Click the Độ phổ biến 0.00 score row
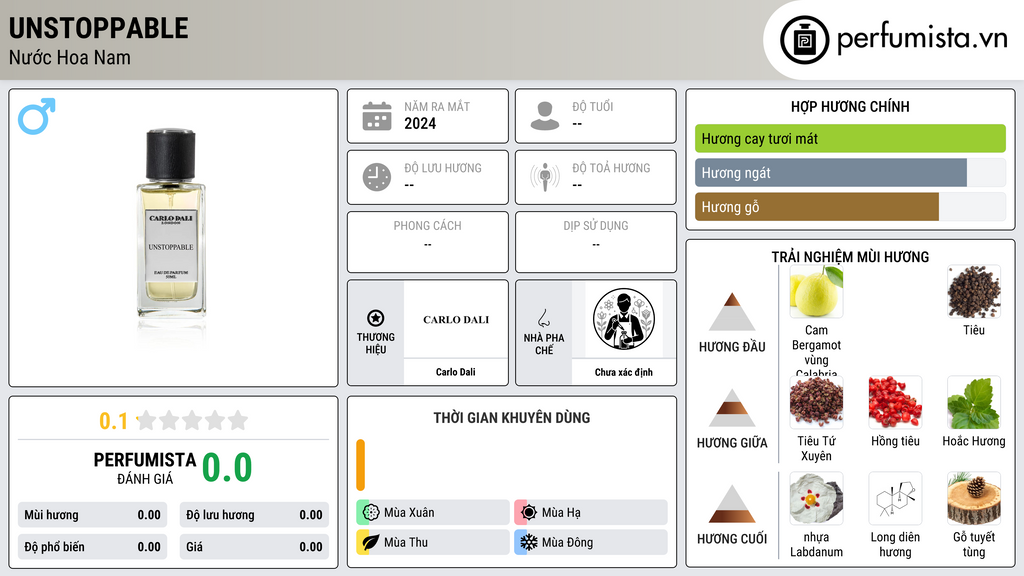The width and height of the screenshot is (1024, 576). (x=93, y=547)
